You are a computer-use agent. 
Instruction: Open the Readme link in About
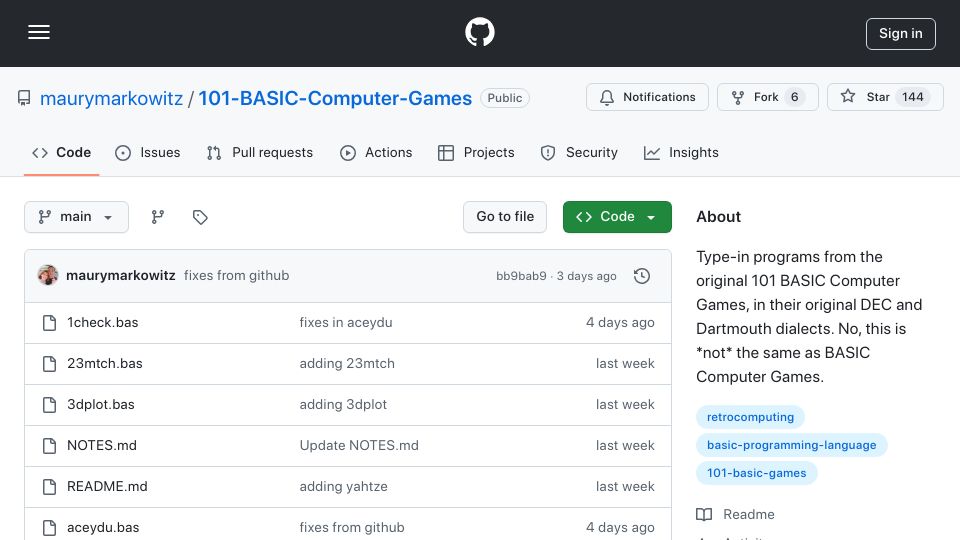(735, 514)
